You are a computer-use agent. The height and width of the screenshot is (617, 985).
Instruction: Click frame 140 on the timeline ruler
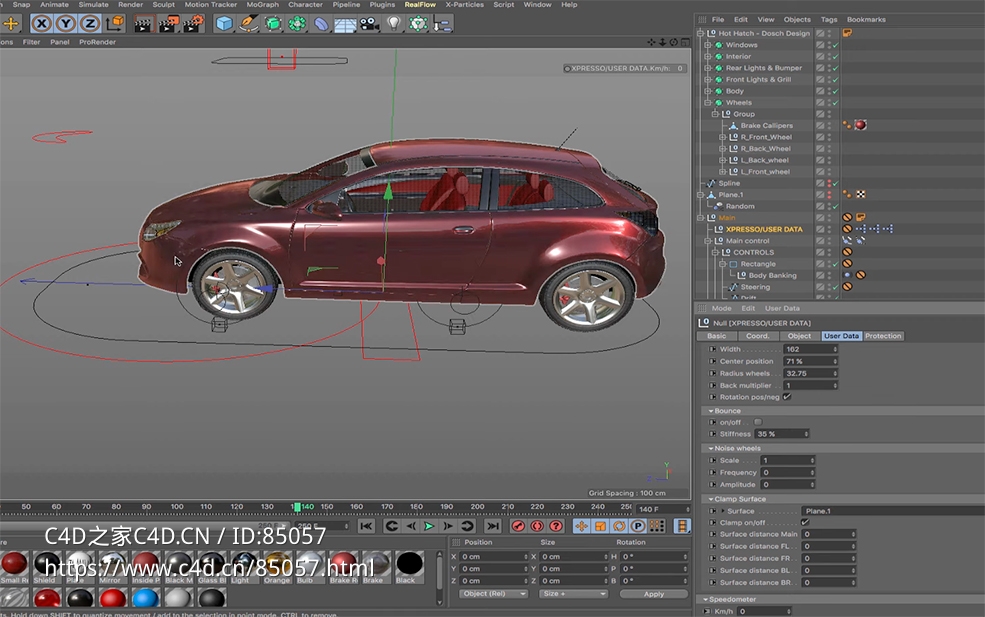coord(298,506)
